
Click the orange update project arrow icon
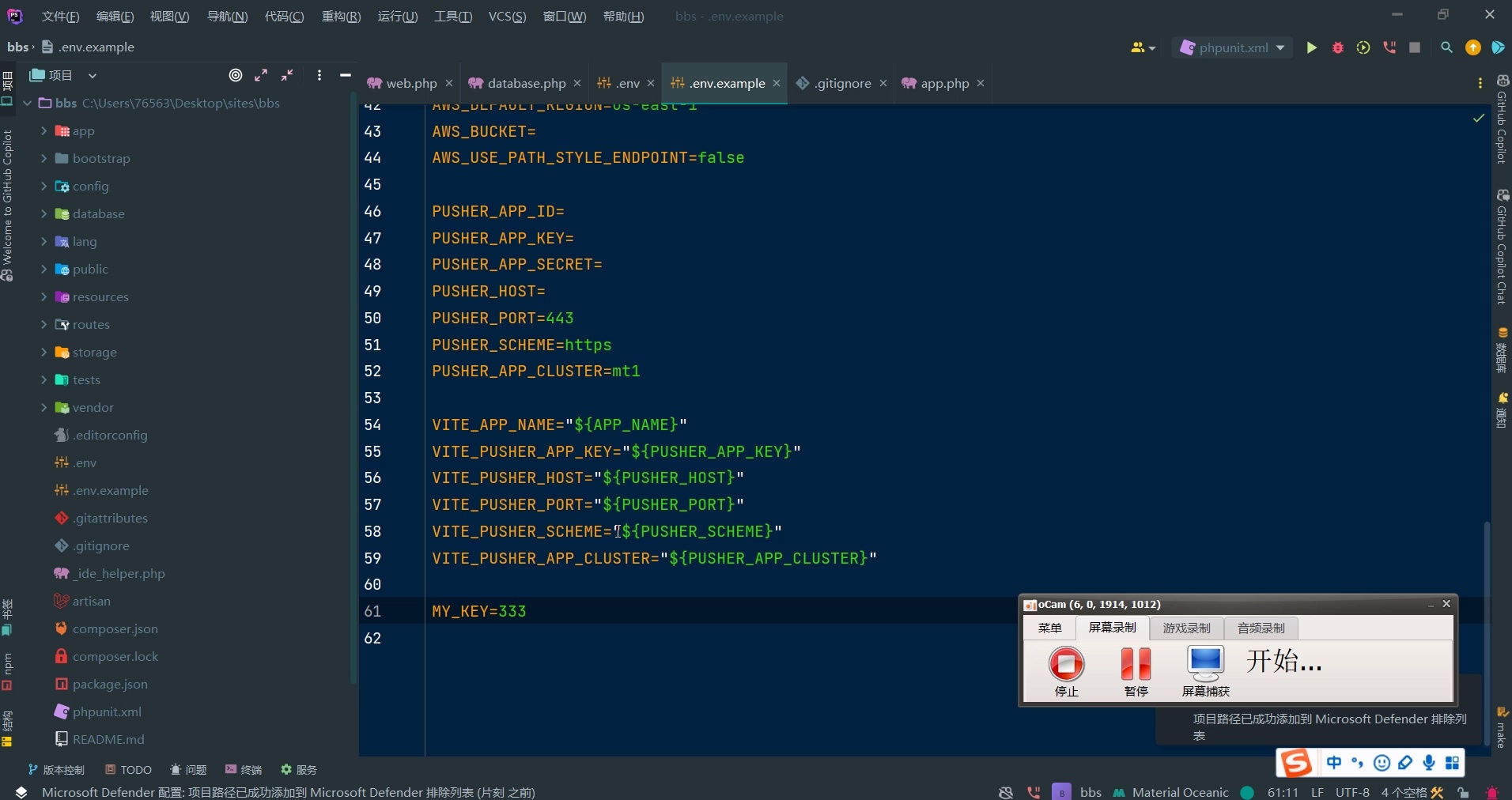point(1471,47)
